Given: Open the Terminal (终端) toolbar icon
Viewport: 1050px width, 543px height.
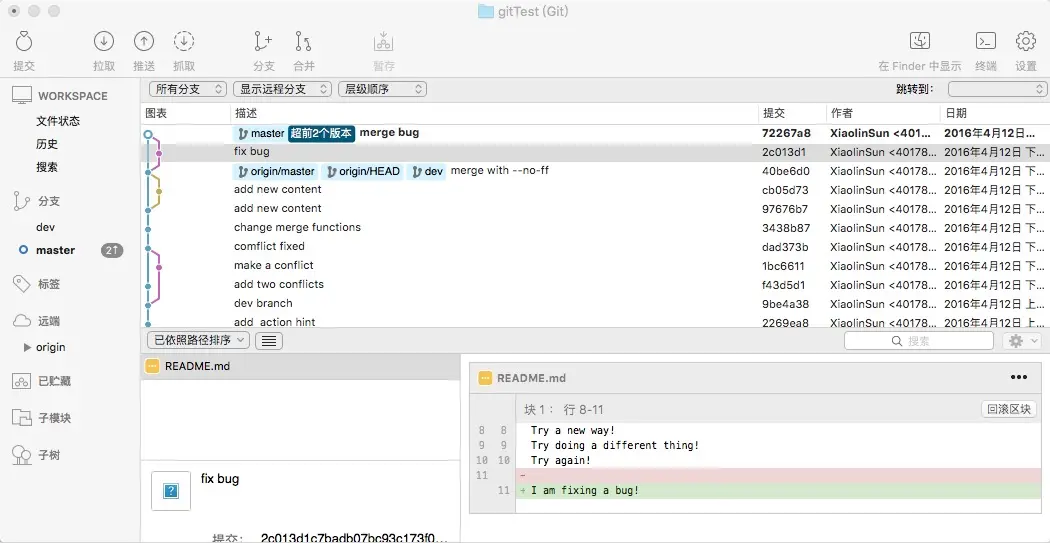Looking at the screenshot, I should pos(986,41).
